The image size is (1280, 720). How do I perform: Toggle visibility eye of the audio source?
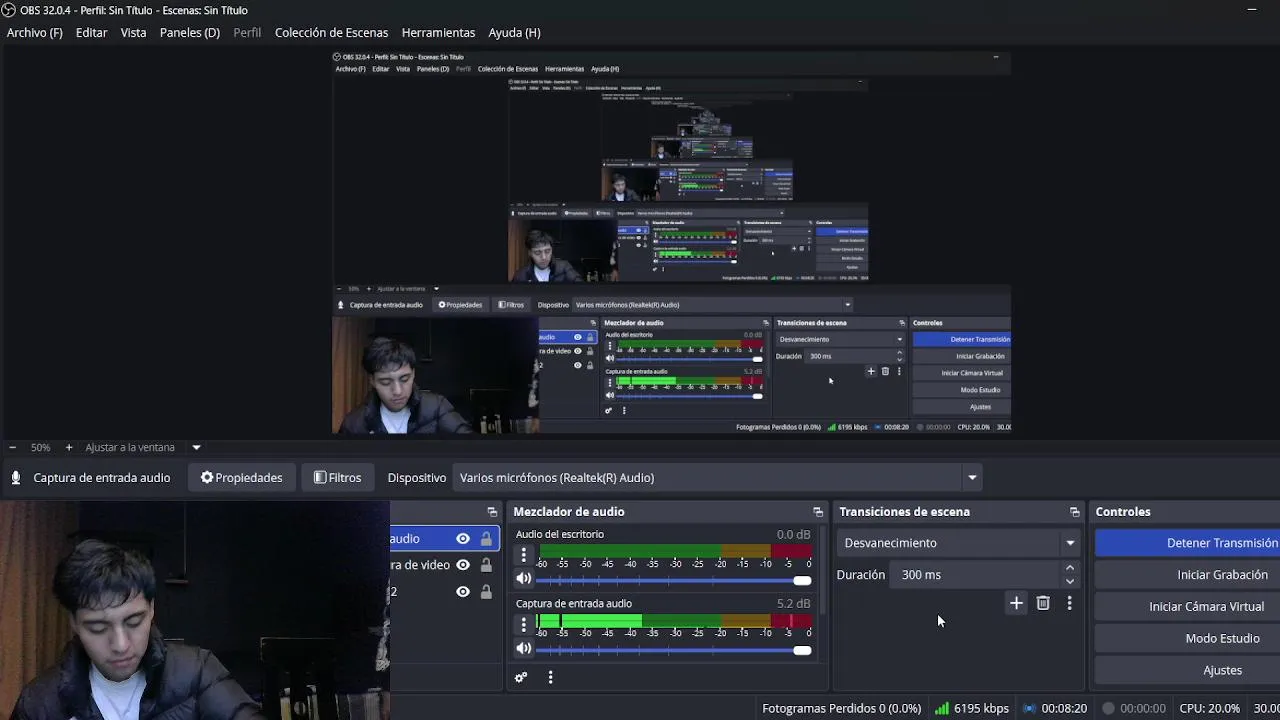[463, 539]
